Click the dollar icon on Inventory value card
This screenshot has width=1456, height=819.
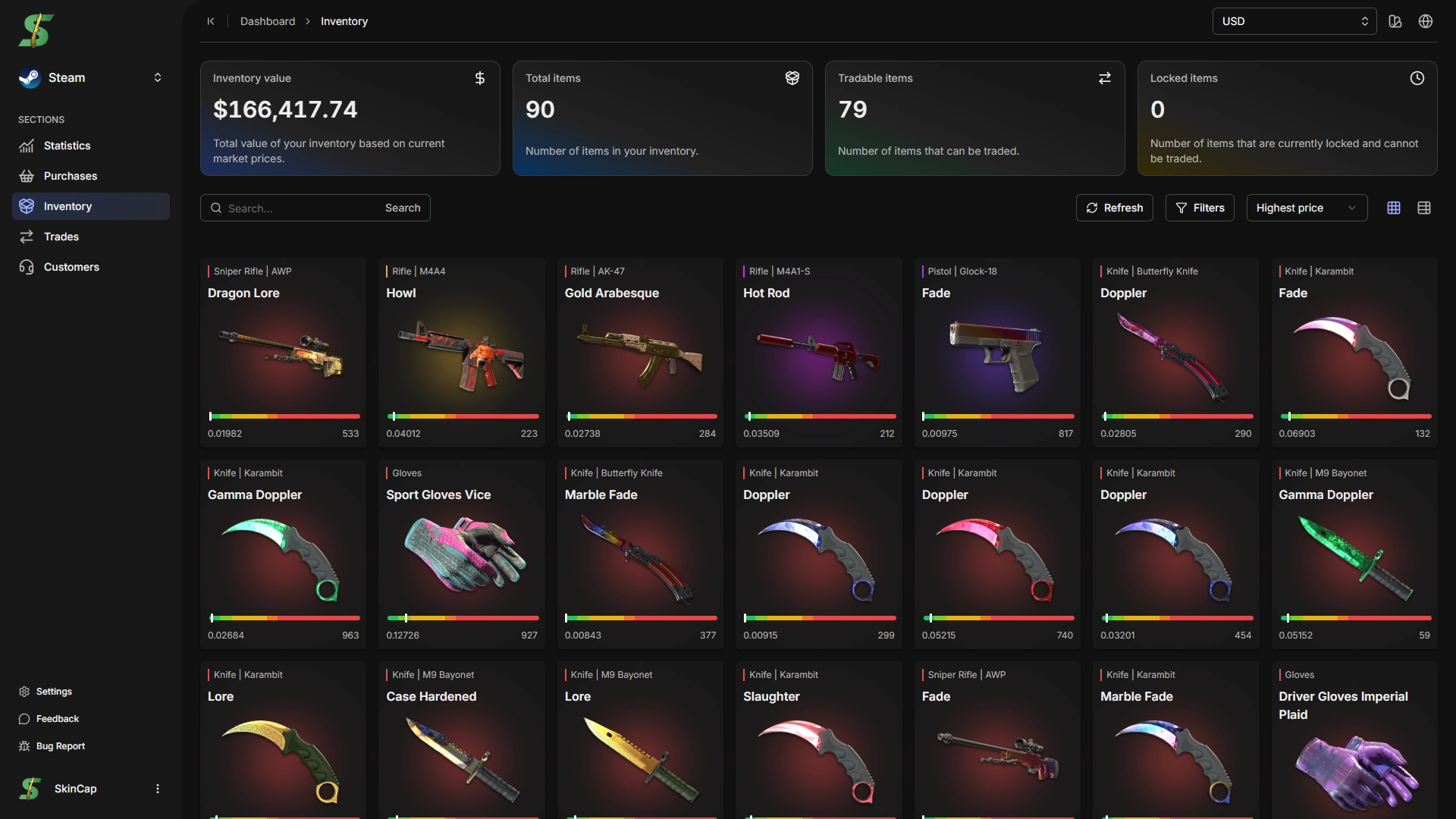point(480,78)
